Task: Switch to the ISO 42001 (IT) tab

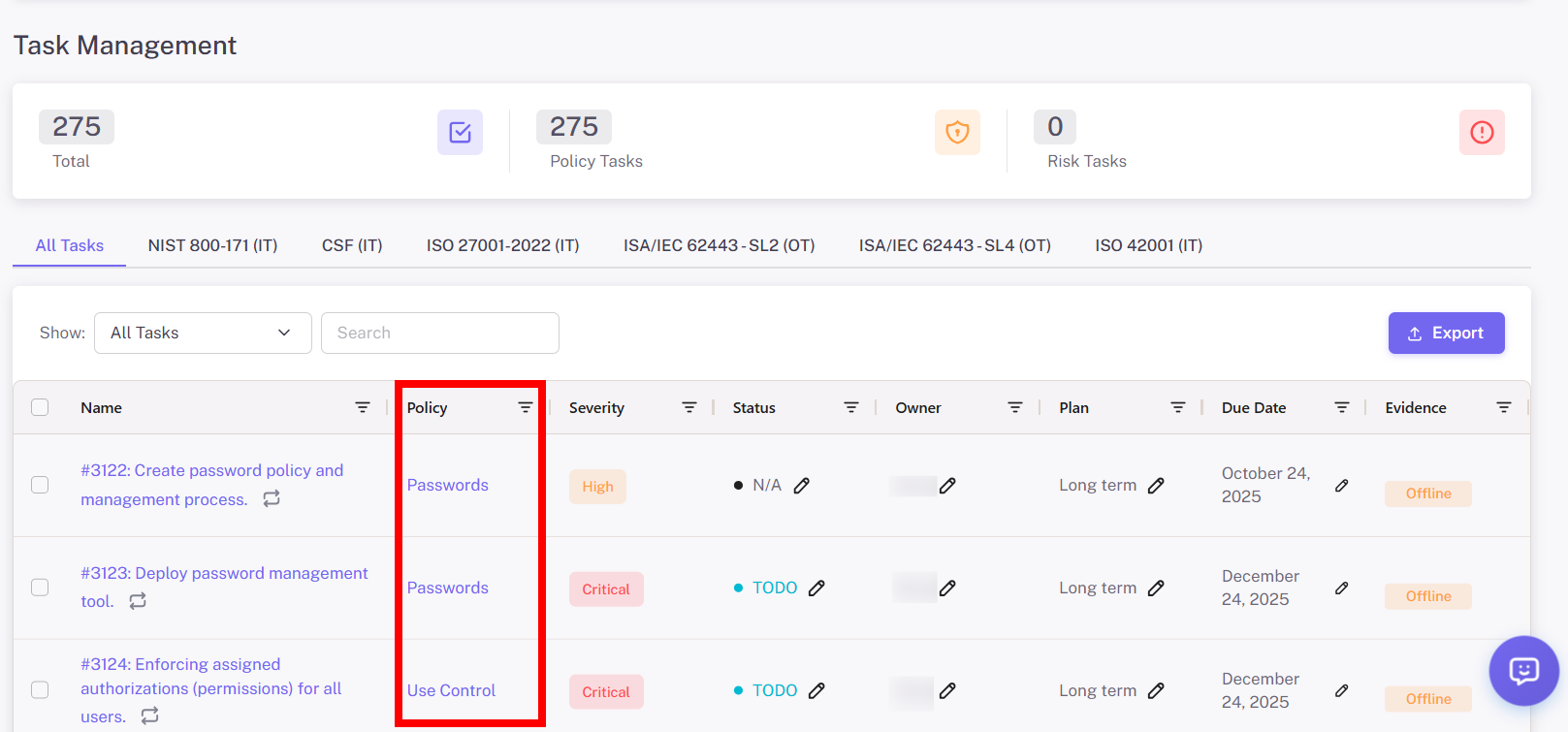Action: tap(1148, 245)
